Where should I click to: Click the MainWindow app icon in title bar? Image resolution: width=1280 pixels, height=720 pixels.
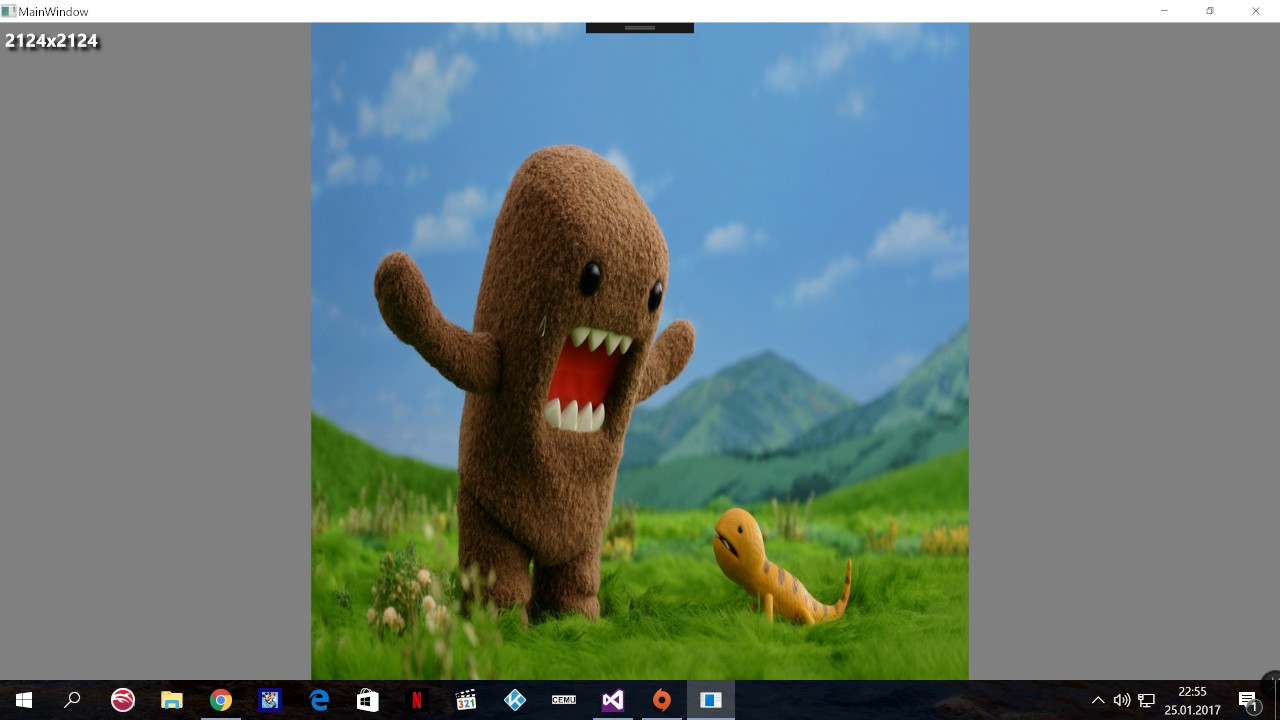click(9, 11)
